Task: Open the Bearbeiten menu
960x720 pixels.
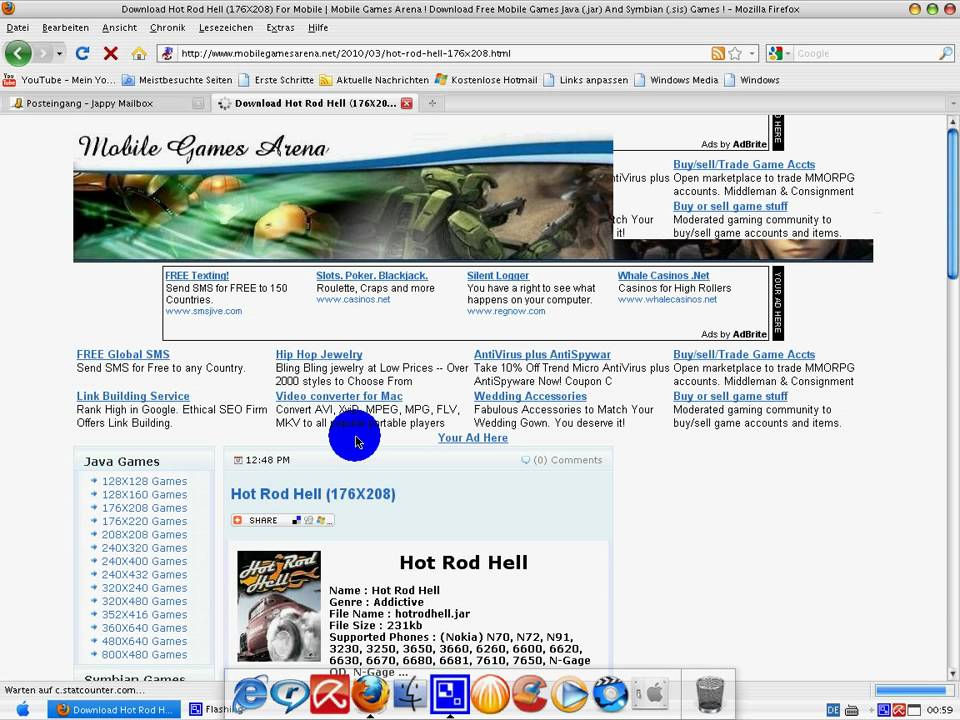Action: (66, 28)
